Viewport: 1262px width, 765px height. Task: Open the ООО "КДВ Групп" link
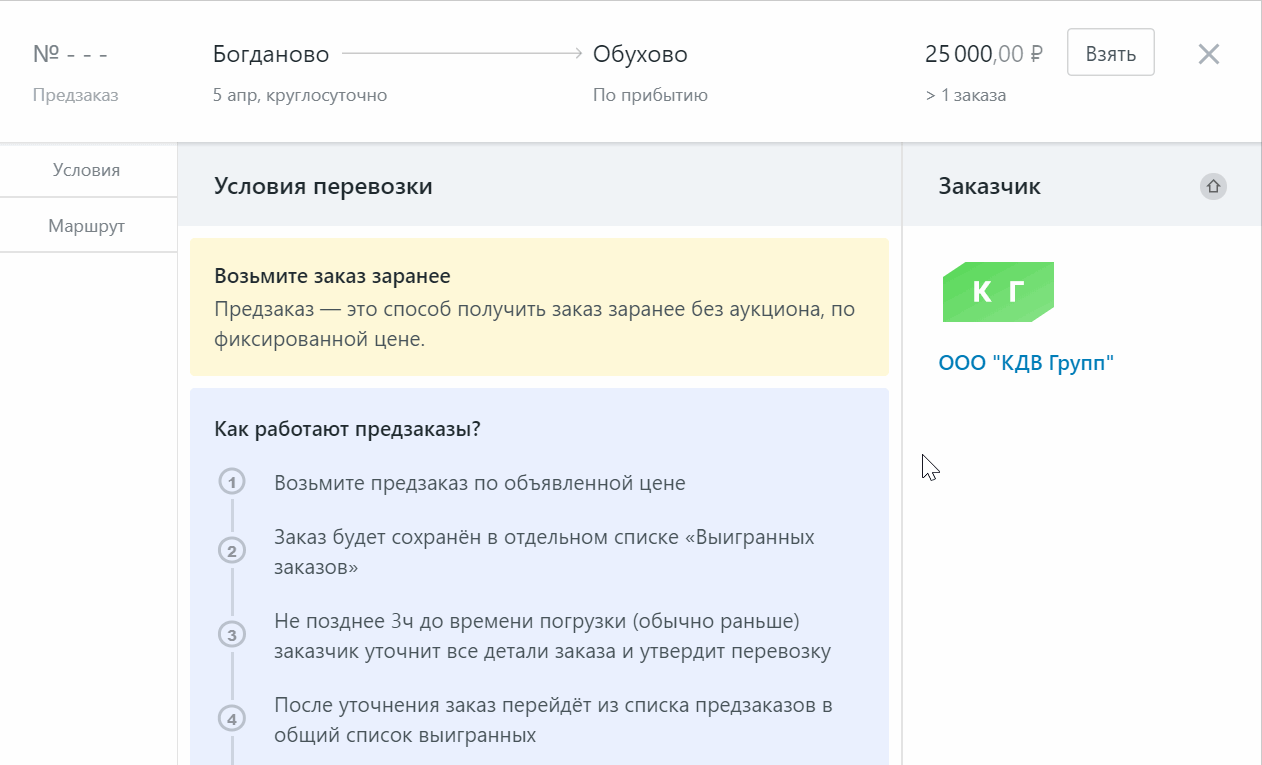coord(1026,363)
